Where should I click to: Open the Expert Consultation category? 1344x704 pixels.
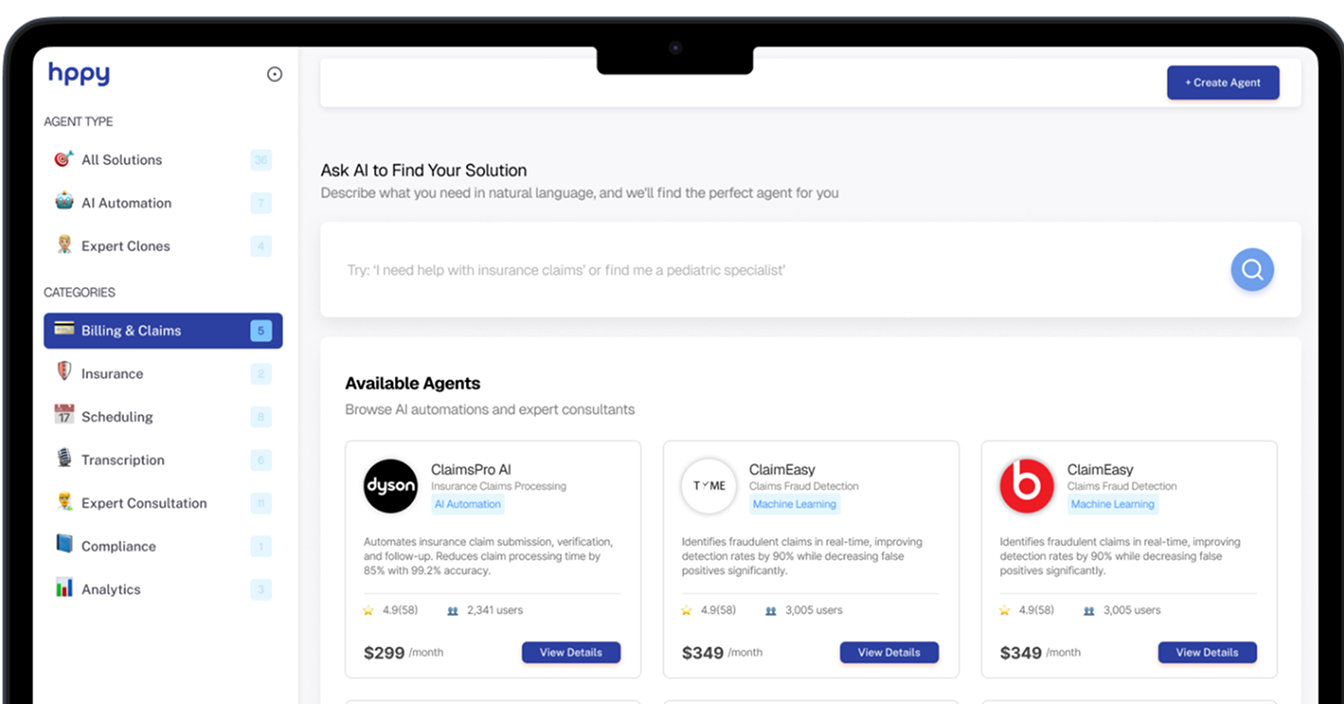(144, 503)
